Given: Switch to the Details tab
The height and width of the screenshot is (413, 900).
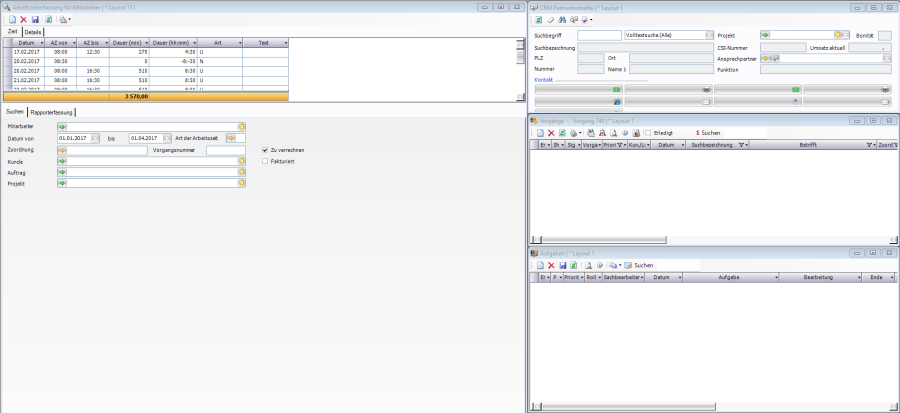Looking at the screenshot, I should pyautogui.click(x=33, y=32).
